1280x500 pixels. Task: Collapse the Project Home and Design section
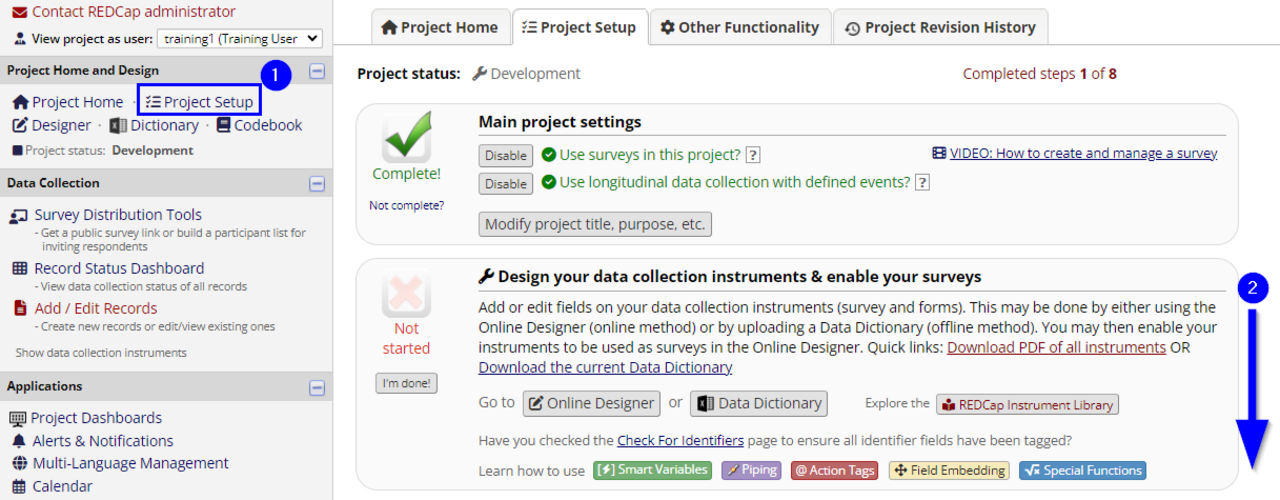point(317,71)
